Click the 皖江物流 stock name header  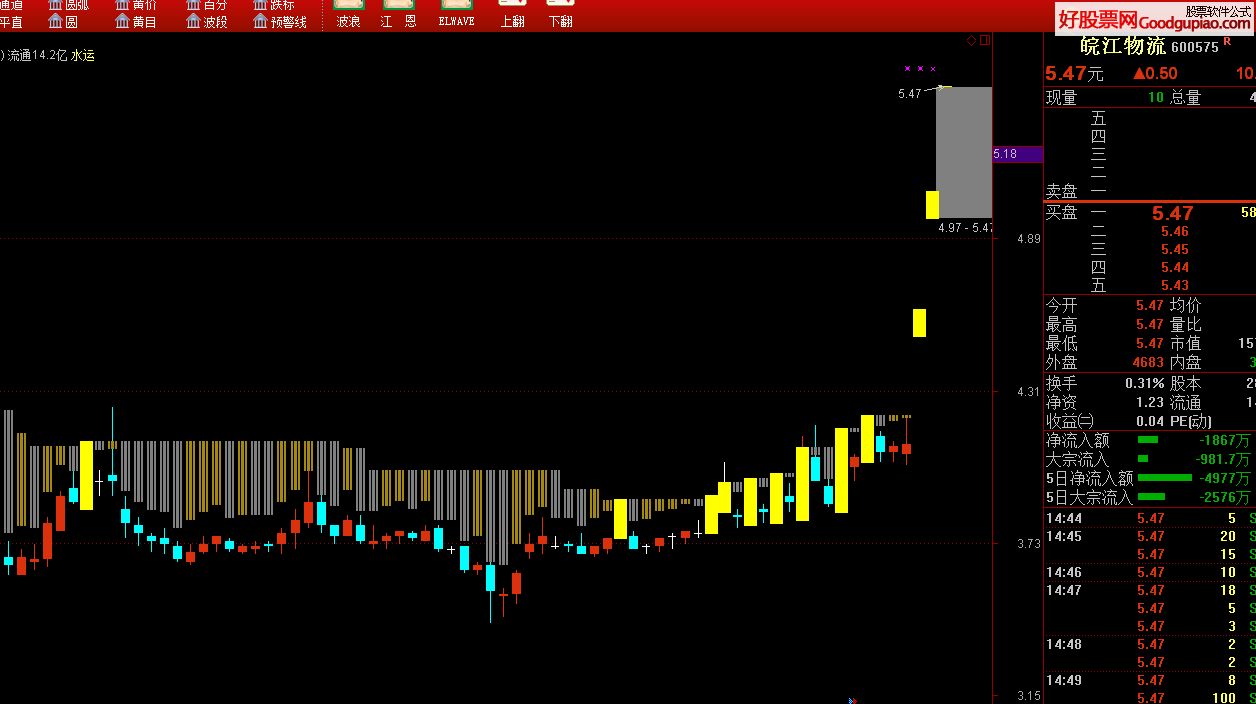[1122, 46]
